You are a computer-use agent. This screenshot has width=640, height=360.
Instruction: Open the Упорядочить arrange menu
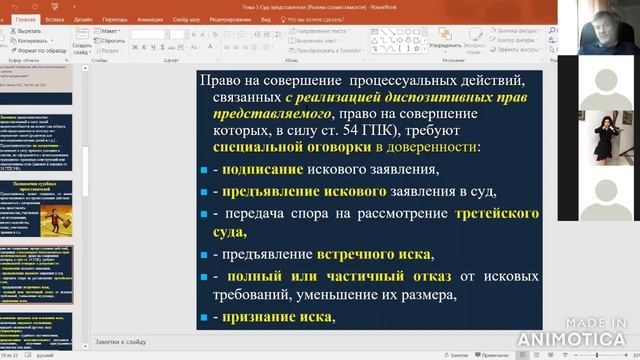445,39
